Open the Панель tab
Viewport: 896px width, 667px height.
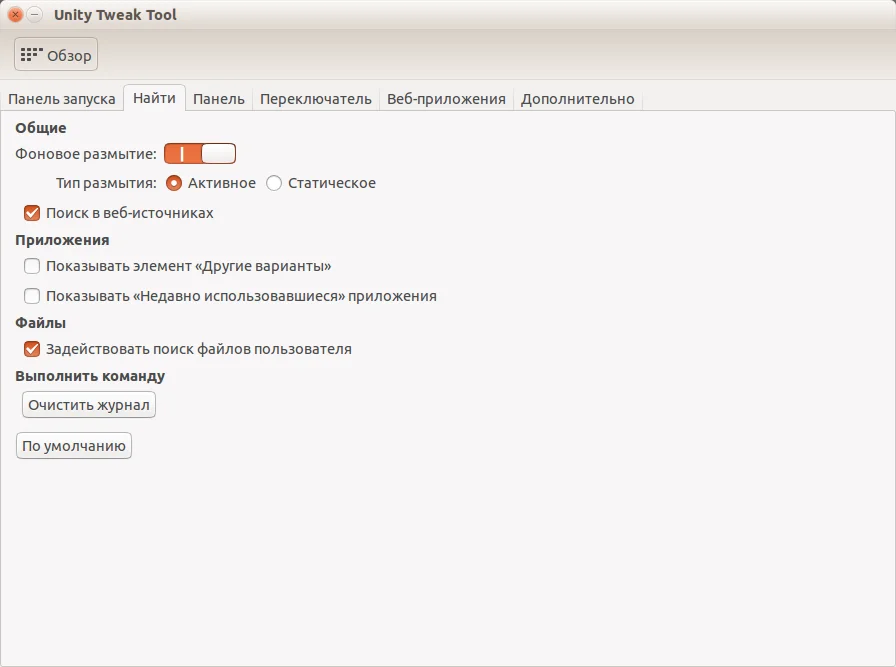(219, 99)
